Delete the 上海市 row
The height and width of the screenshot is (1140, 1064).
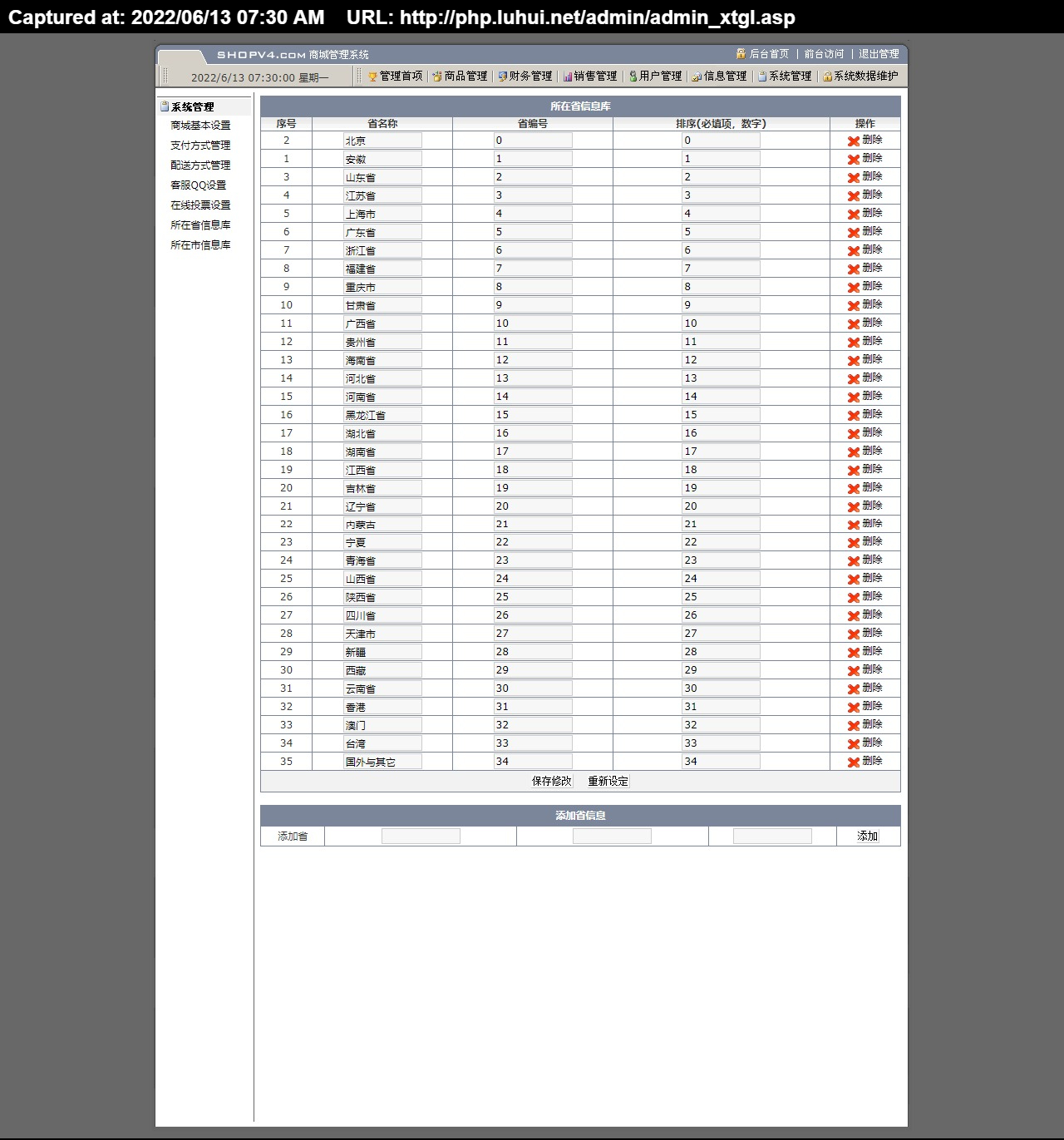tap(864, 214)
